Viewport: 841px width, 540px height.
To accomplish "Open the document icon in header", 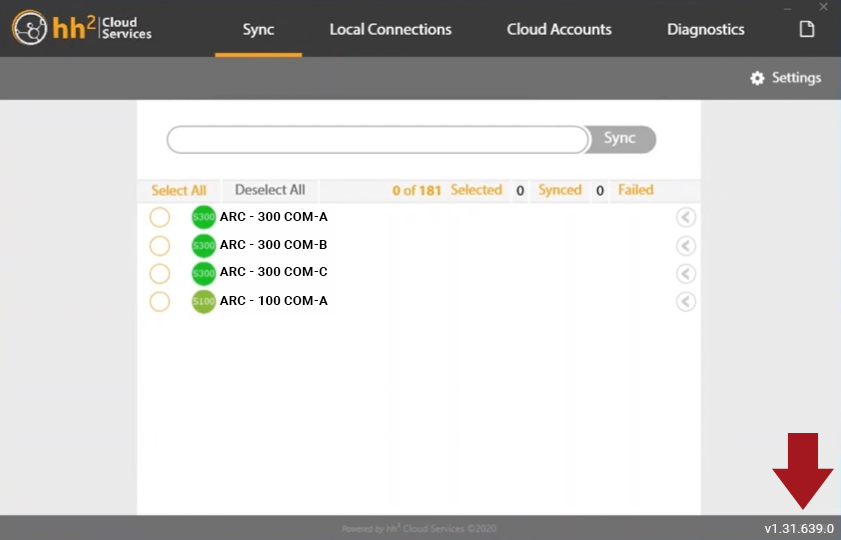I will coord(807,29).
